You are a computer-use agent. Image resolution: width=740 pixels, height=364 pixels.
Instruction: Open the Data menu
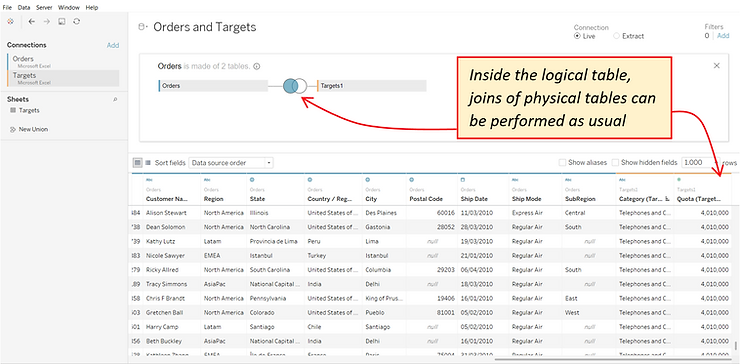(24, 8)
